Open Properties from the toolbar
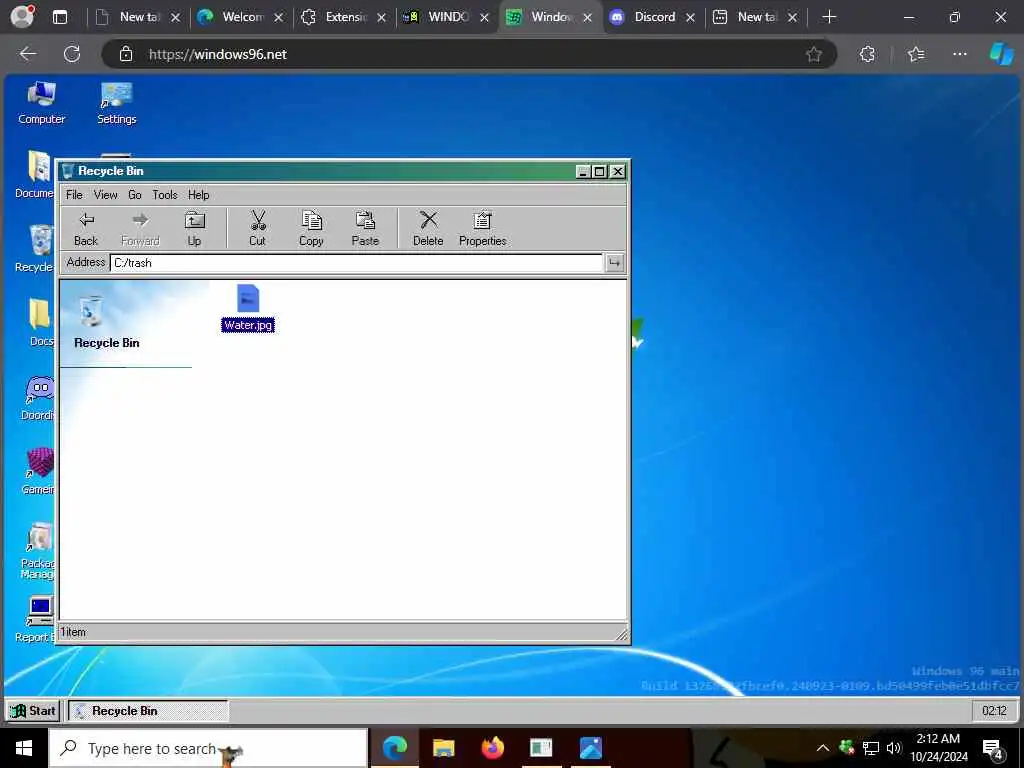 coord(483,229)
